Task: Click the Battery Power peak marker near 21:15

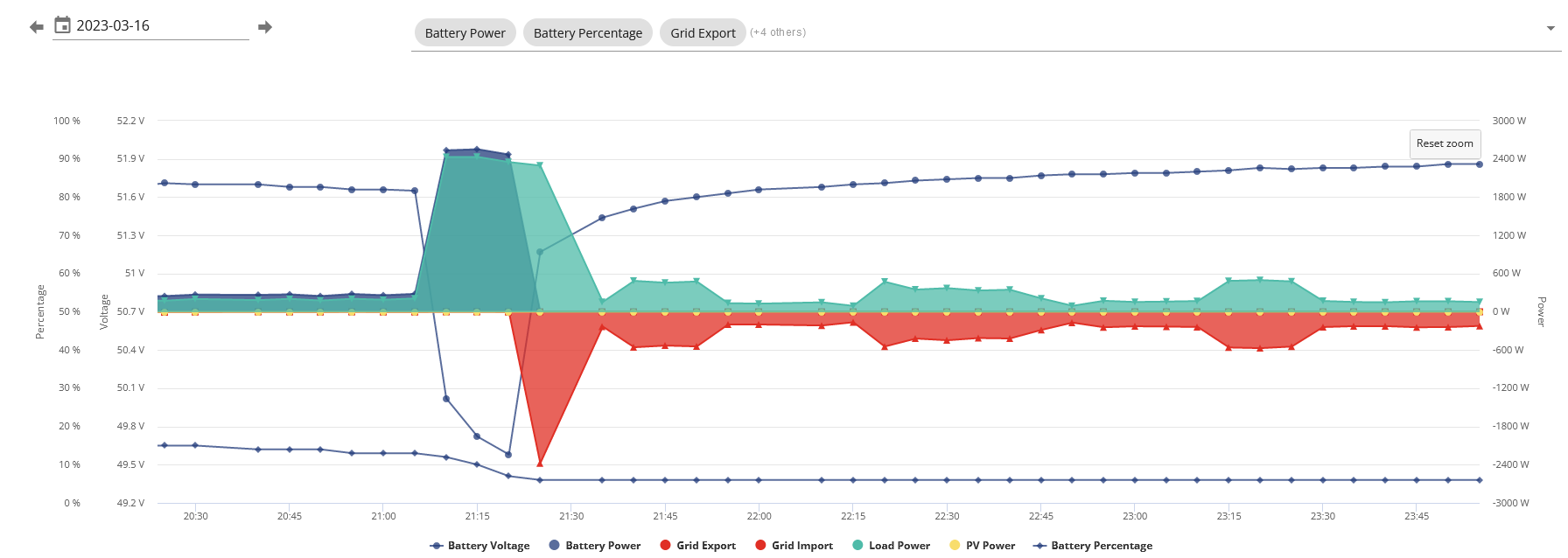Action: click(477, 150)
